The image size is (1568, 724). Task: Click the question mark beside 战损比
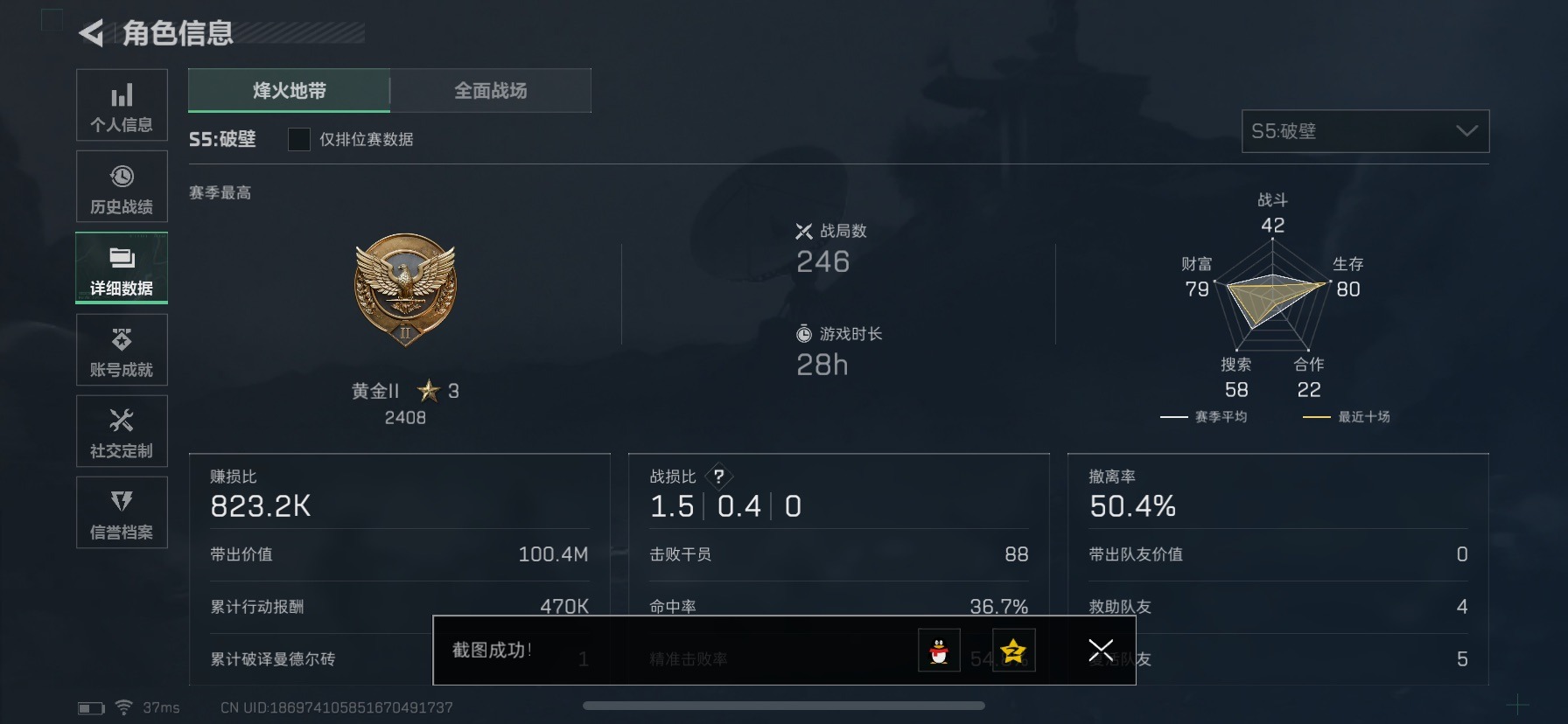coord(718,477)
